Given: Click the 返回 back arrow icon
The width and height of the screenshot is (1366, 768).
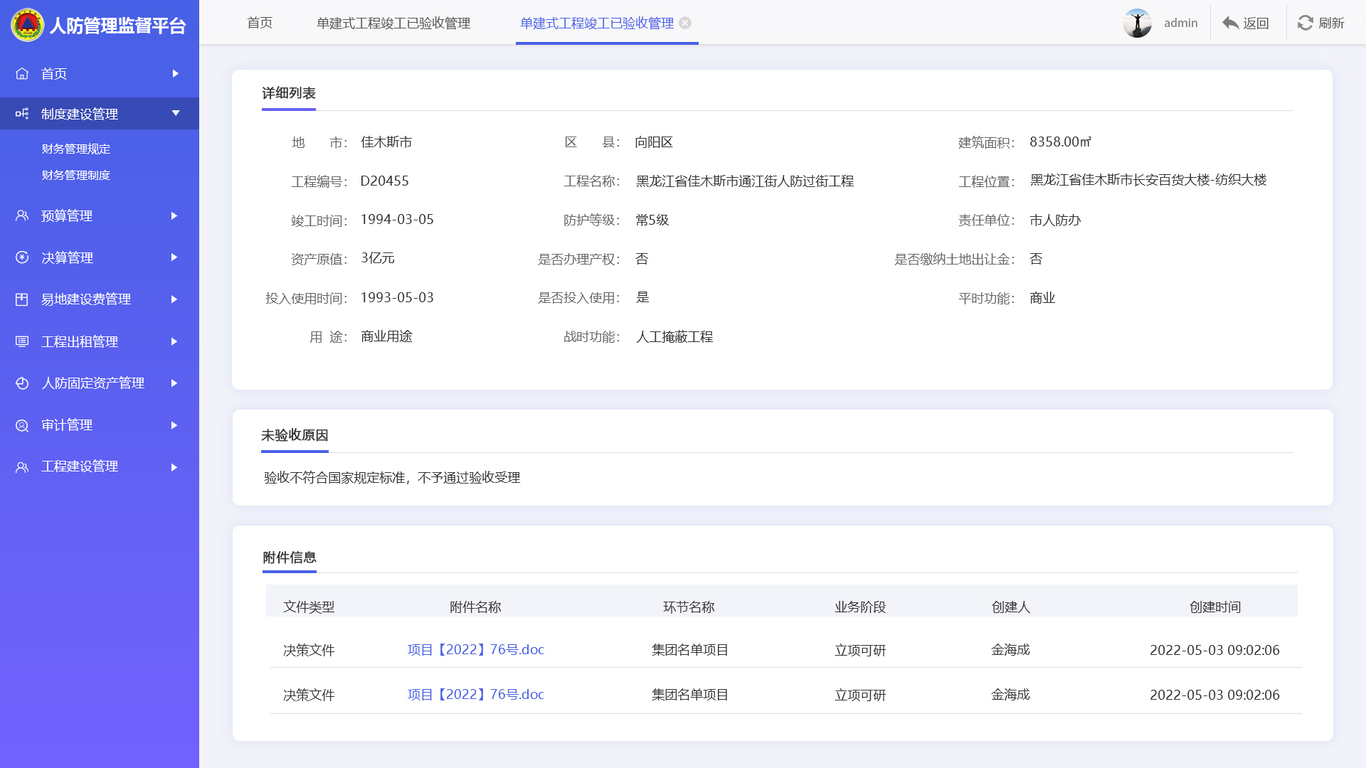Looking at the screenshot, I should tap(1230, 23).
